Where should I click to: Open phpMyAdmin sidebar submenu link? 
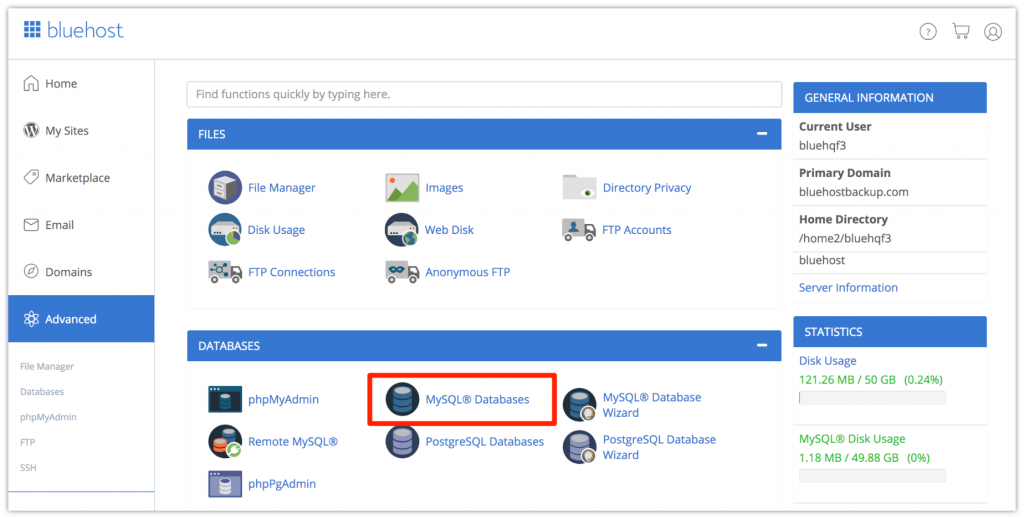point(48,417)
